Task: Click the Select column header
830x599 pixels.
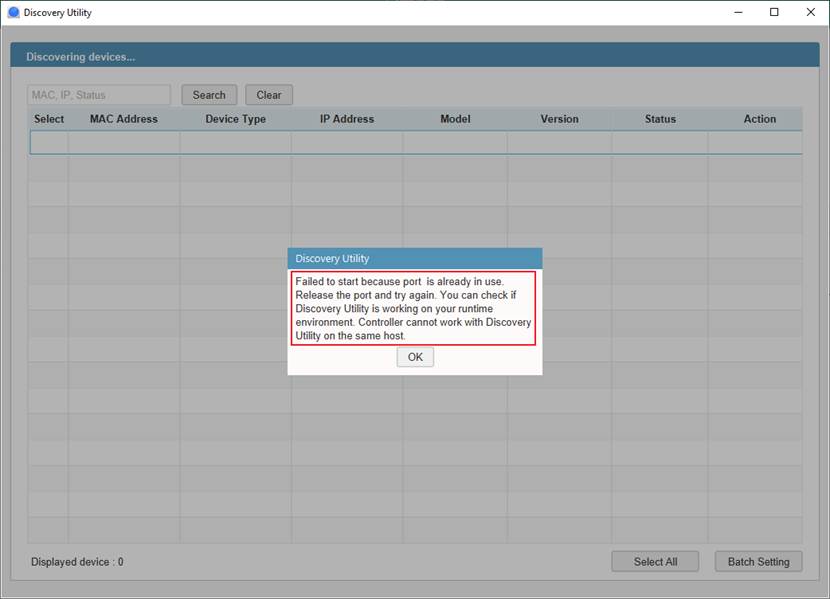Action: 49,119
